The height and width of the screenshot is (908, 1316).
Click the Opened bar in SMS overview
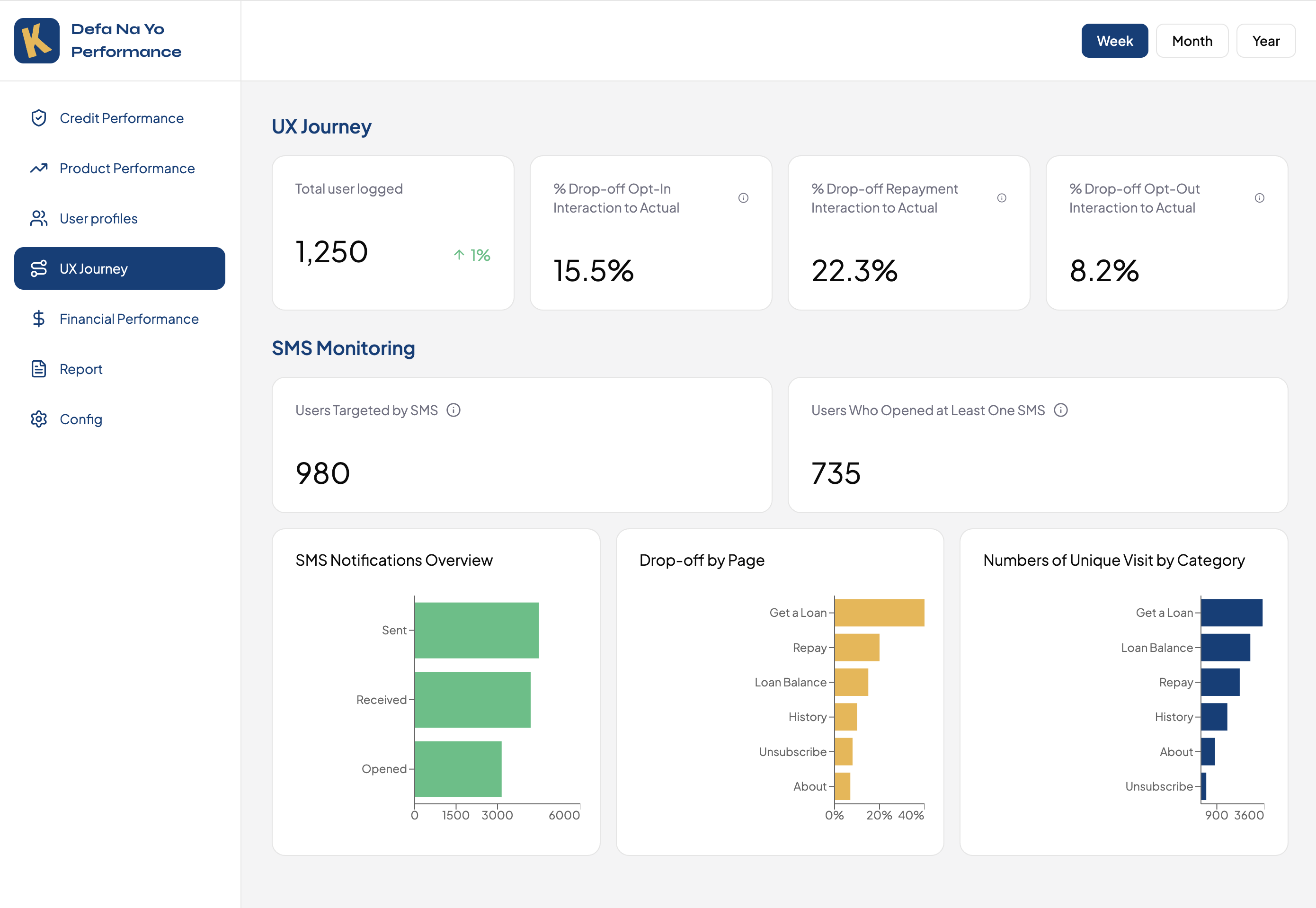(x=458, y=769)
